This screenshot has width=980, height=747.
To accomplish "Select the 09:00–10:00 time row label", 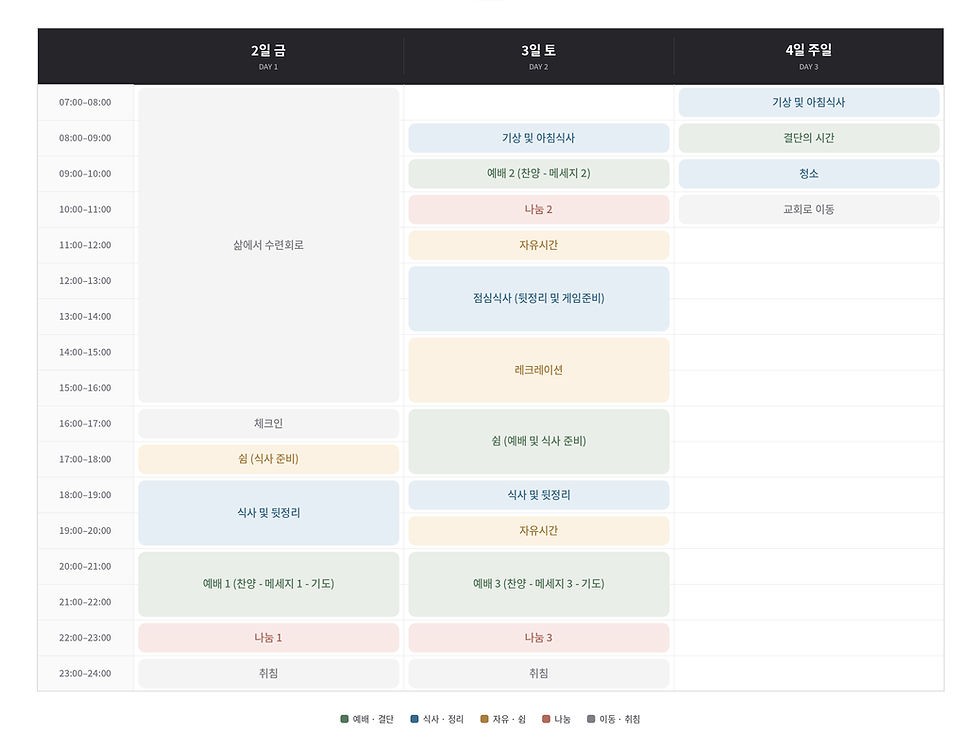I will pyautogui.click(x=85, y=174).
